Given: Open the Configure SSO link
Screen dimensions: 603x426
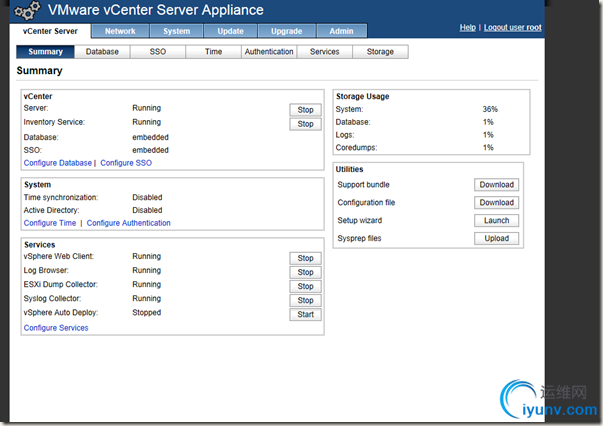Looking at the screenshot, I should pos(126,162).
